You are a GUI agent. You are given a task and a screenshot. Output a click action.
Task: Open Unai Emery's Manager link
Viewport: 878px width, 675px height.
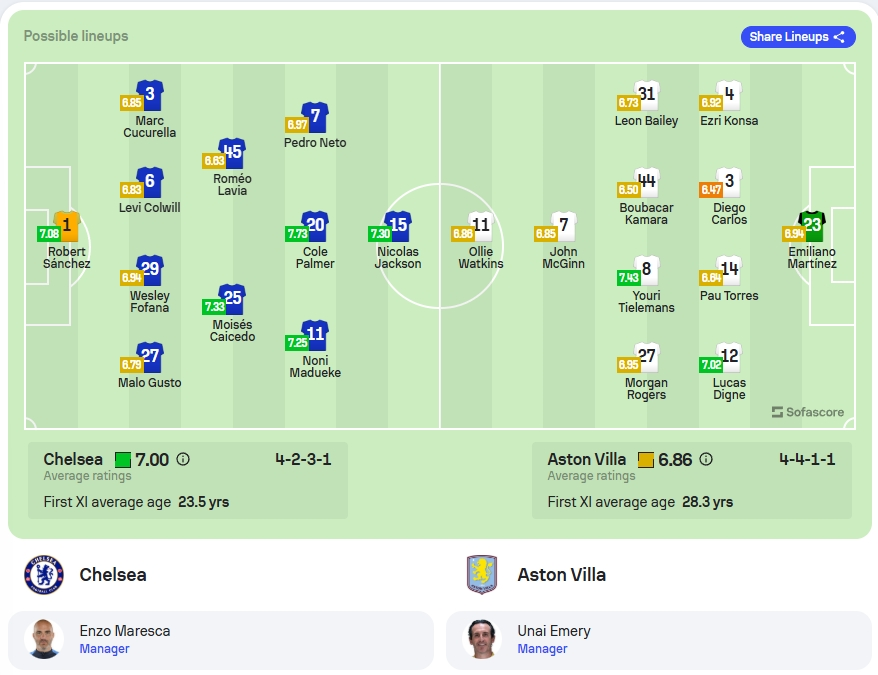[x=542, y=649]
